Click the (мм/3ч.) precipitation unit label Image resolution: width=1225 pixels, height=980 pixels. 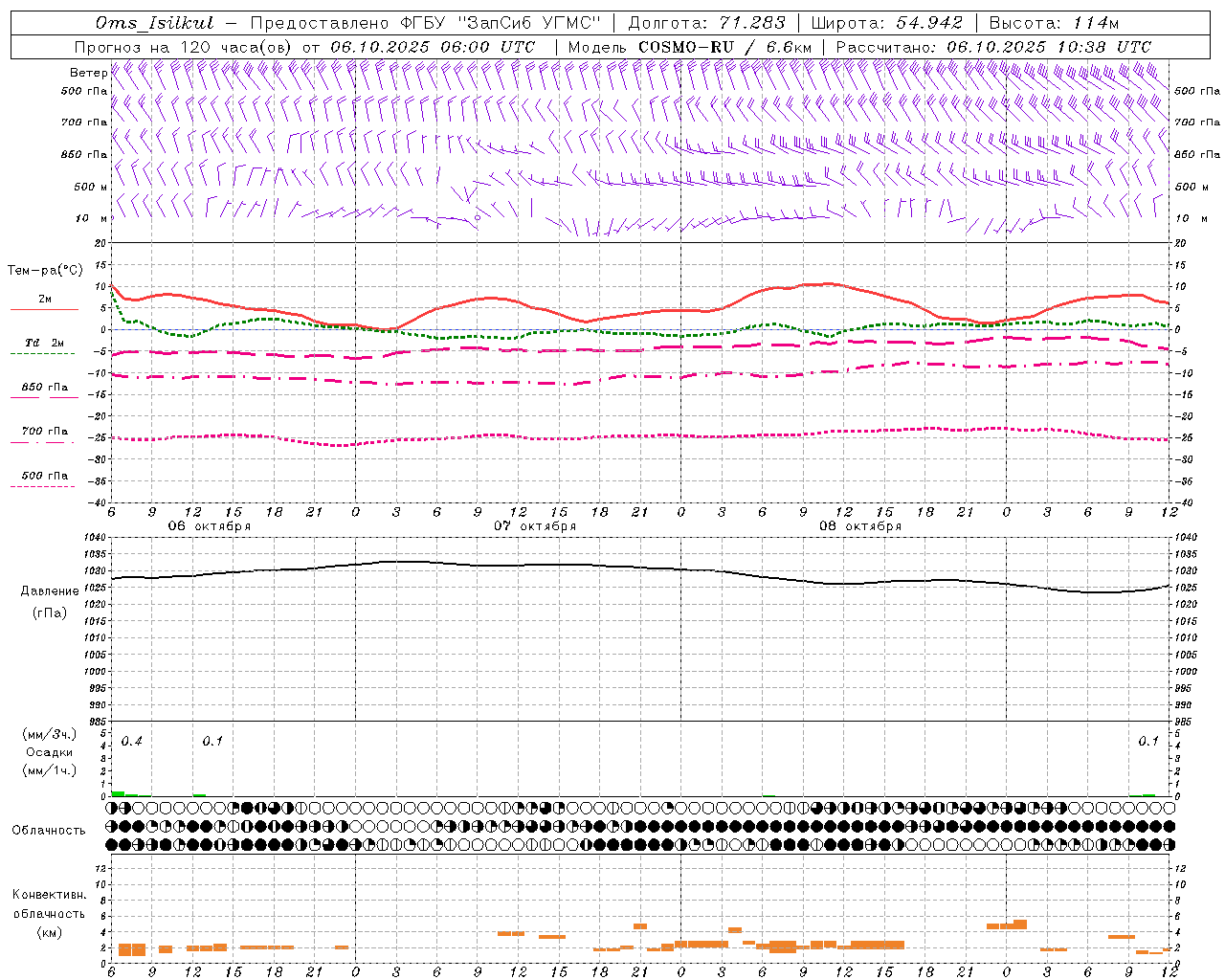click(50, 734)
